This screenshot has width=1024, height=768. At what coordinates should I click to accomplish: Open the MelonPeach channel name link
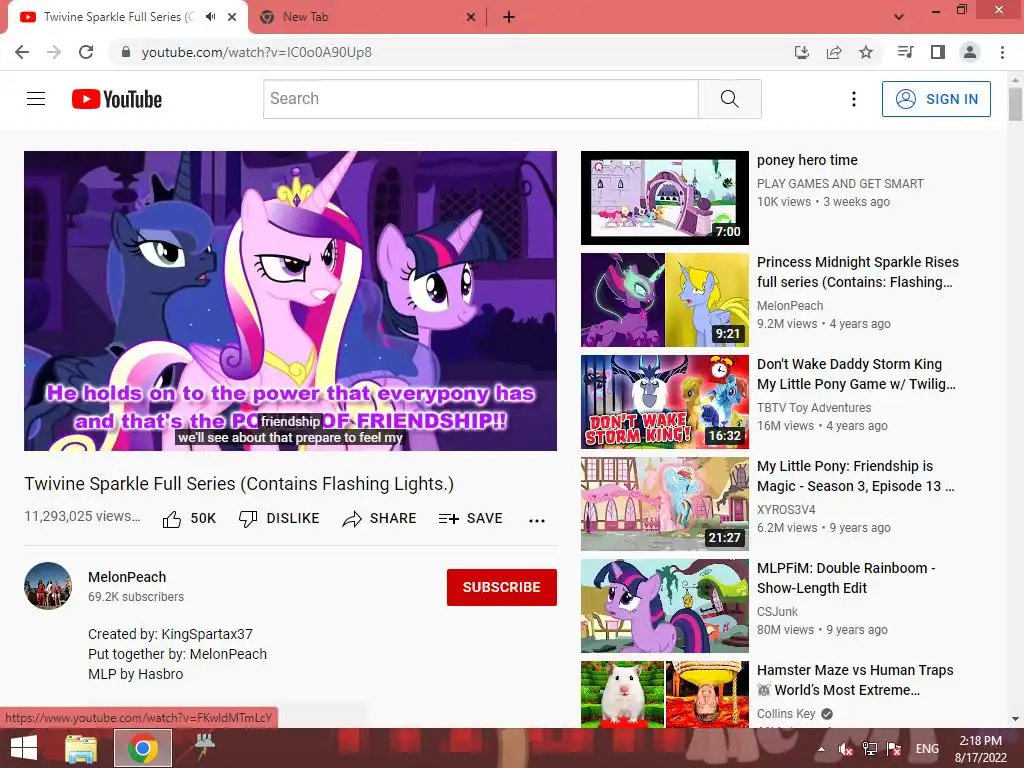[x=127, y=577]
